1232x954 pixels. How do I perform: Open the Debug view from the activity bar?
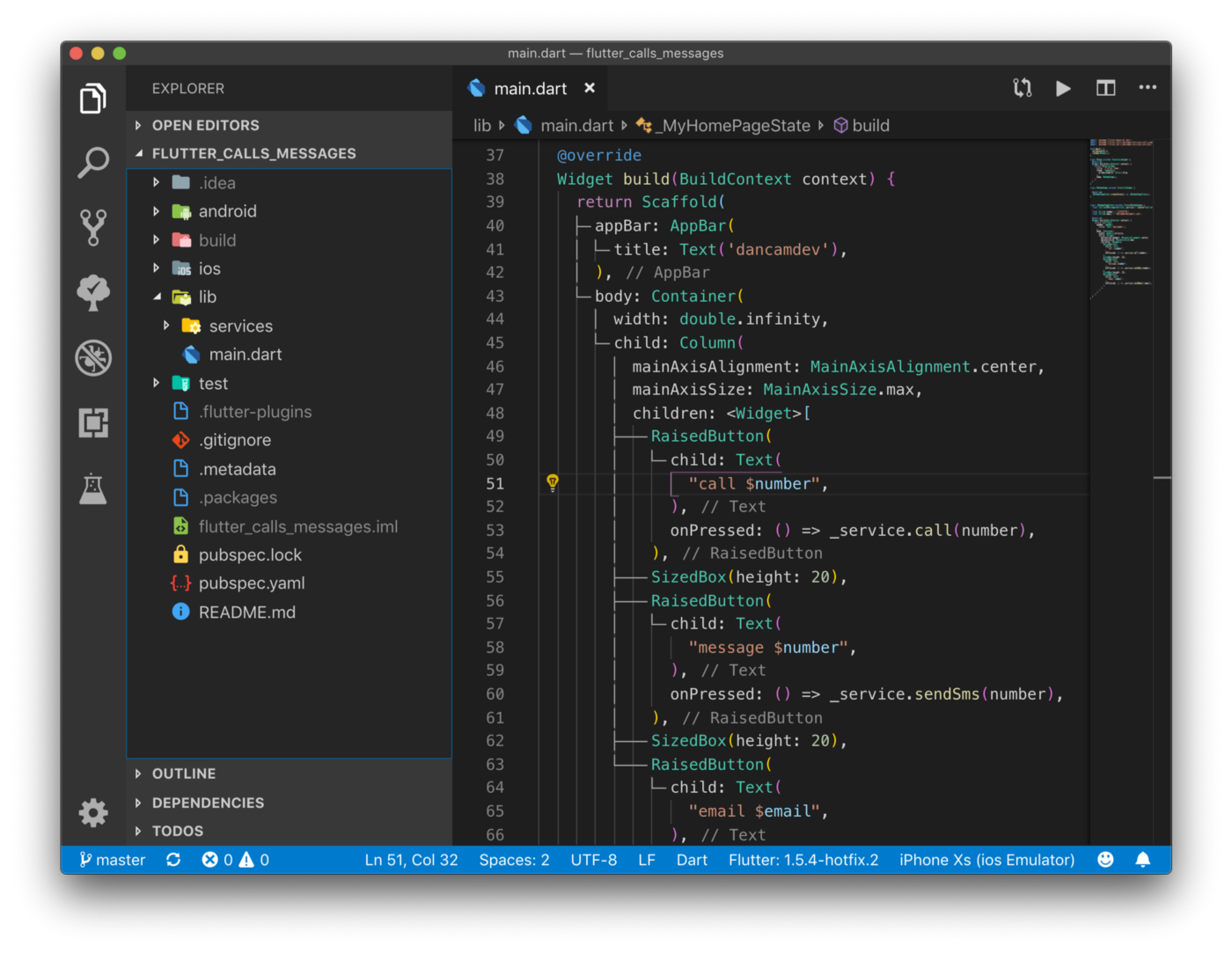(x=92, y=357)
